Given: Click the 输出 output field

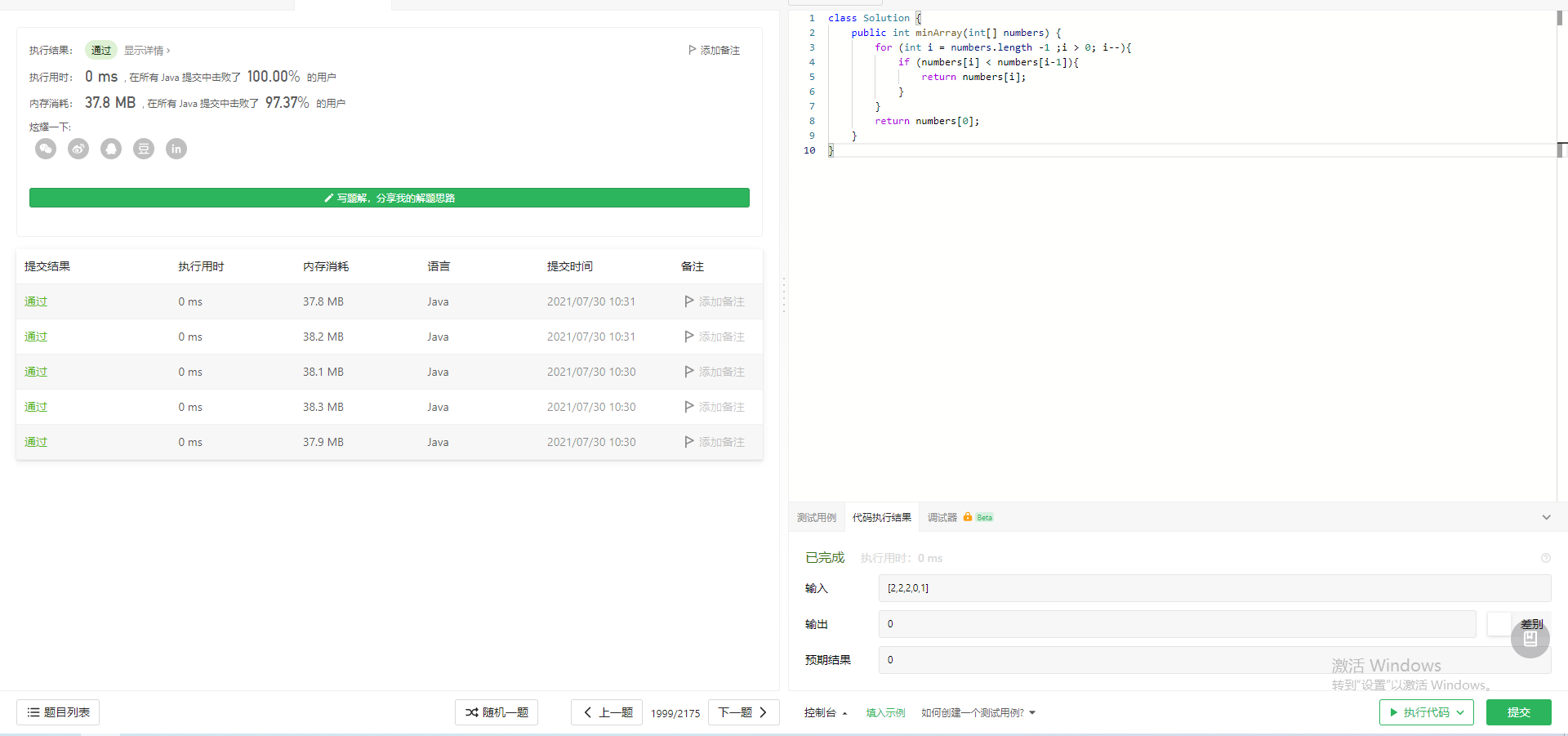Looking at the screenshot, I should click(x=1177, y=624).
